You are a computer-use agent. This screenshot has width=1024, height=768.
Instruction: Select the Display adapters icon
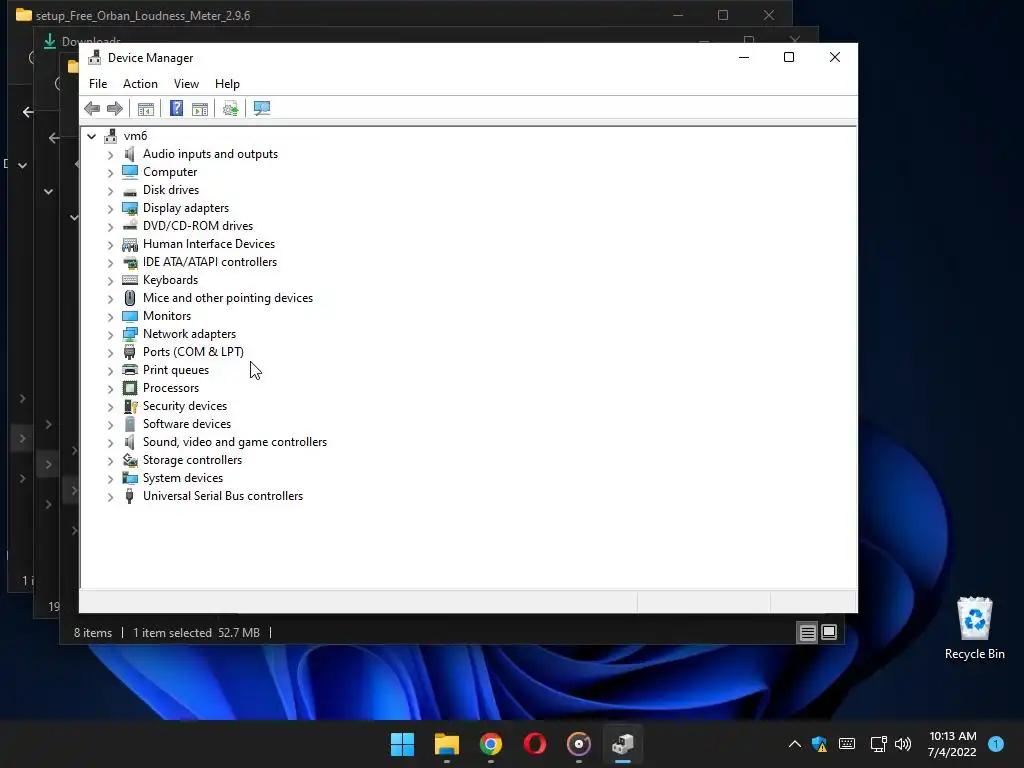pyautogui.click(x=130, y=208)
